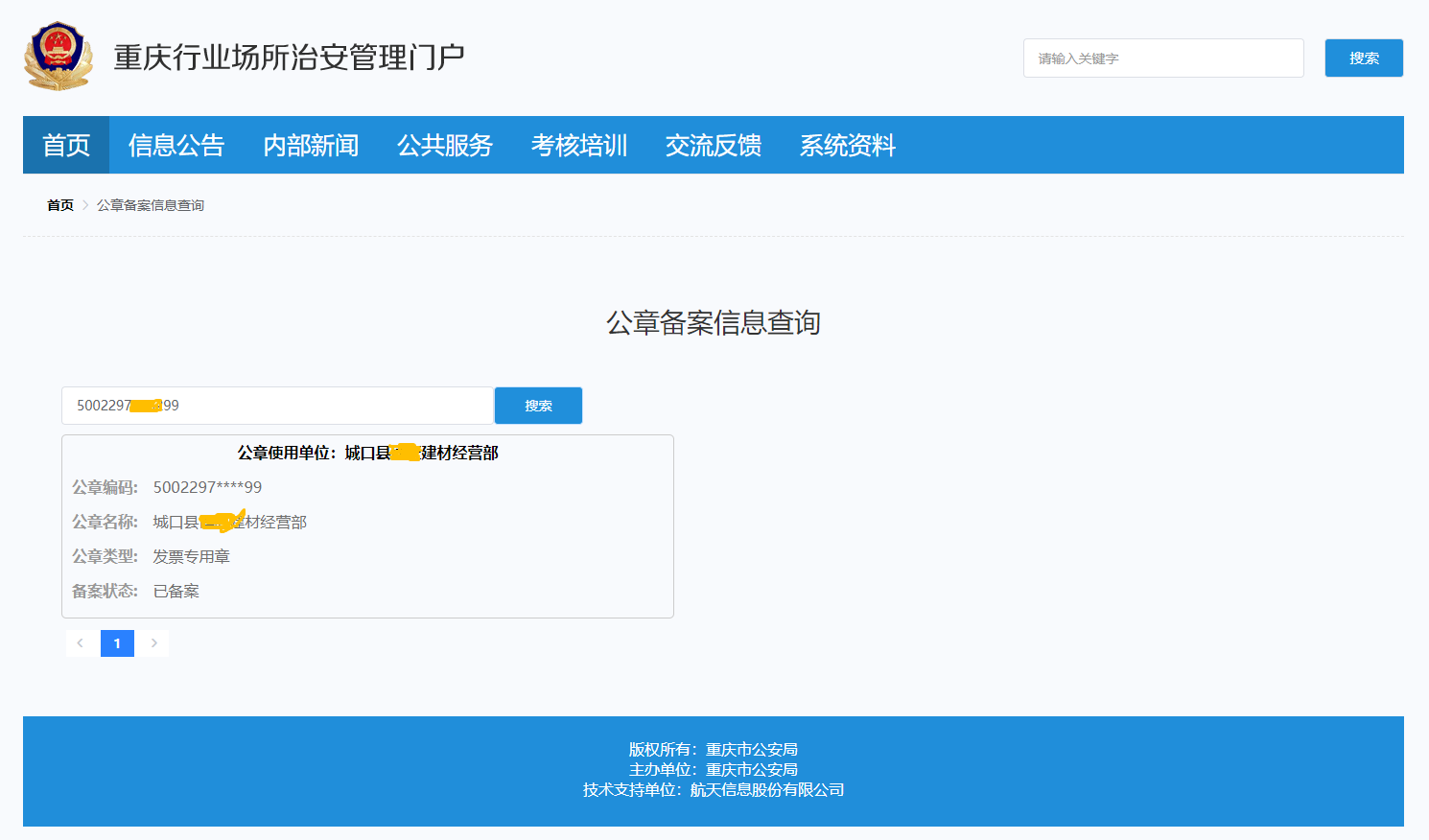This screenshot has height=840, width=1429.
Task: Go to the 交流反馈 section
Action: coord(714,145)
